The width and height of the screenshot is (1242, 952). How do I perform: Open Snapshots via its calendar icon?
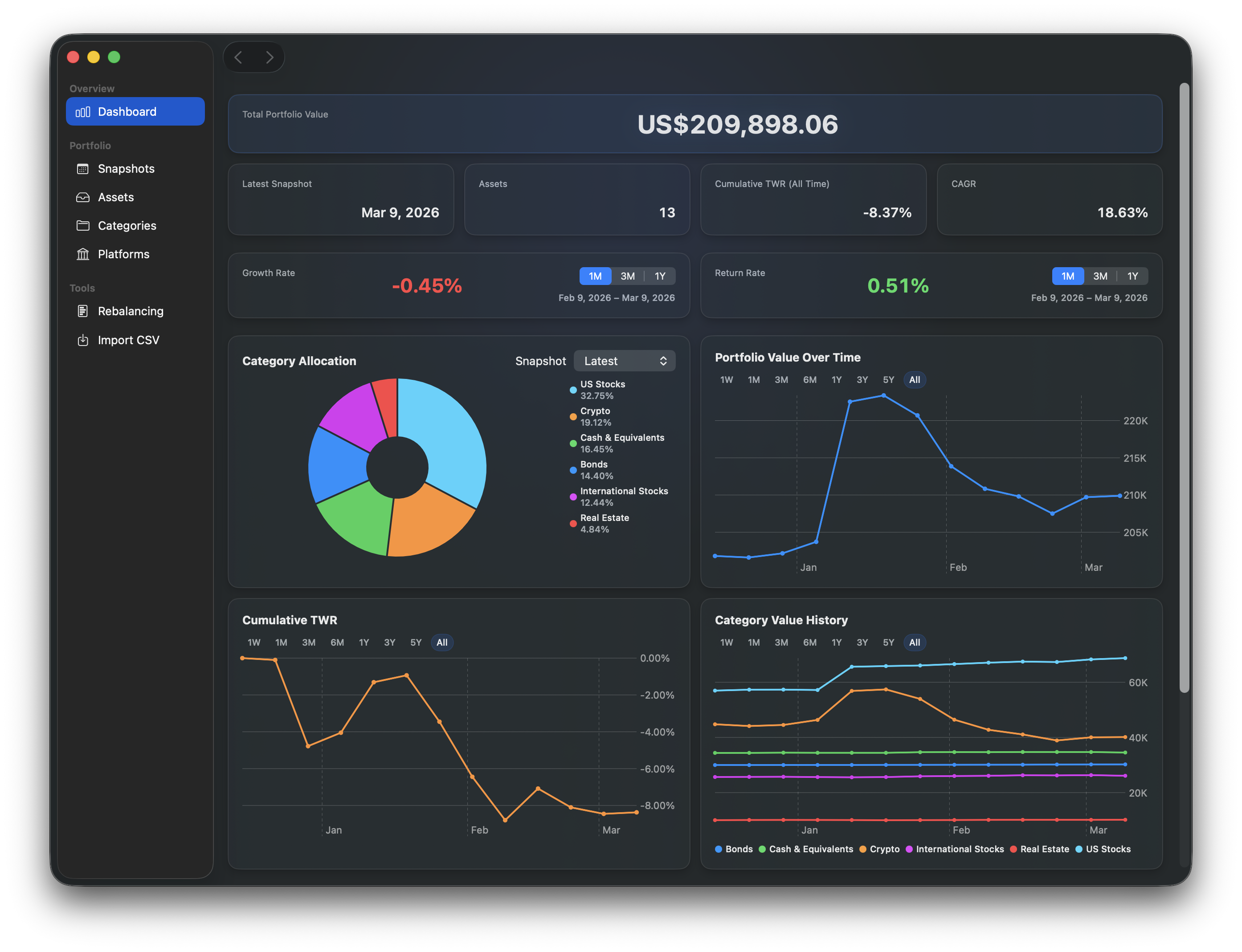pos(83,168)
